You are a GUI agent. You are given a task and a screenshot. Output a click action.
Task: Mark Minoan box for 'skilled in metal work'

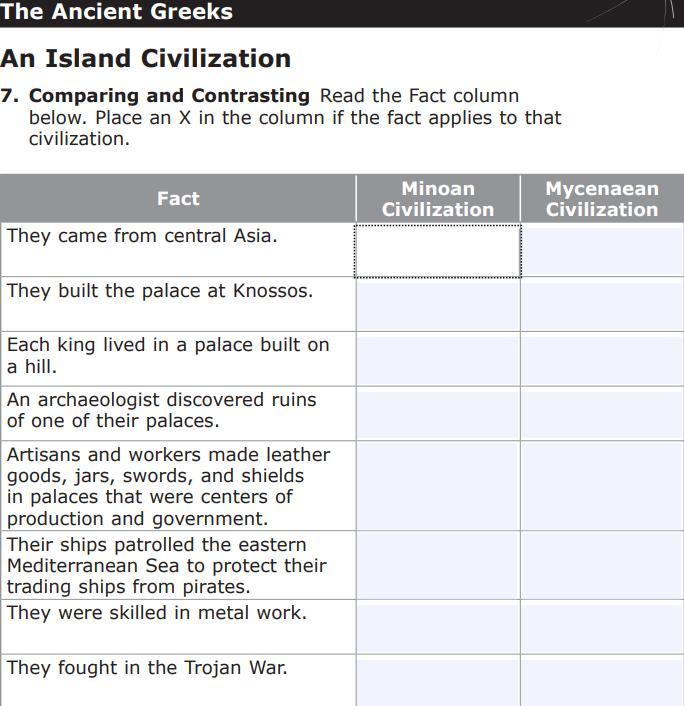click(437, 628)
